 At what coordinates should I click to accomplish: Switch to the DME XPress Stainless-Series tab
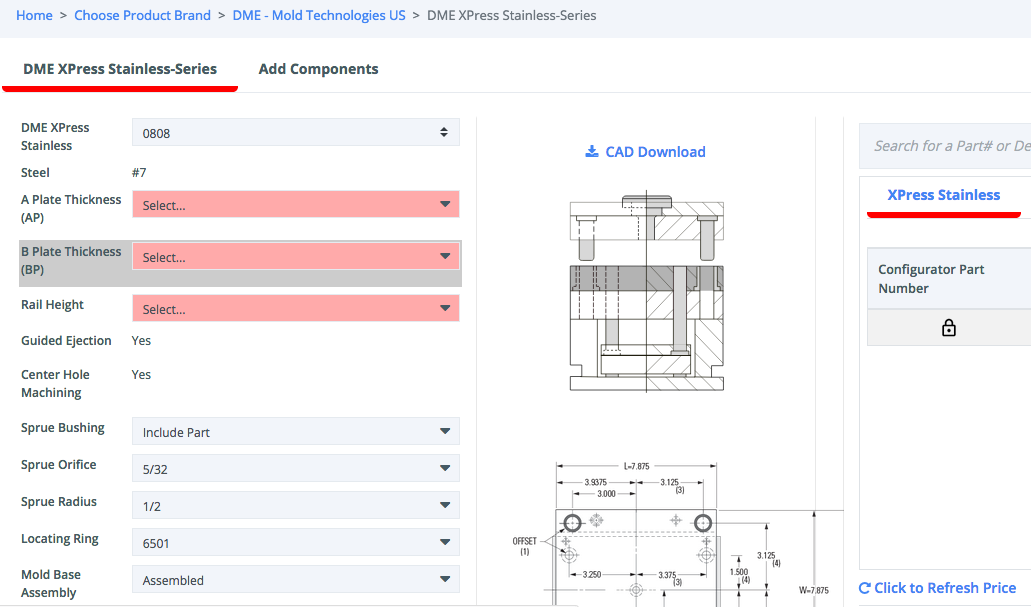click(x=120, y=69)
